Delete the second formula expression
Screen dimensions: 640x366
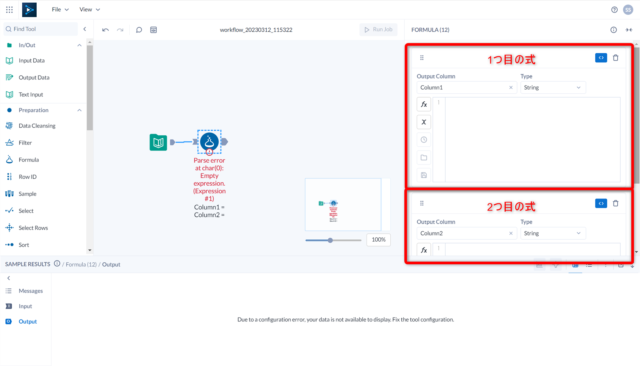pos(616,204)
